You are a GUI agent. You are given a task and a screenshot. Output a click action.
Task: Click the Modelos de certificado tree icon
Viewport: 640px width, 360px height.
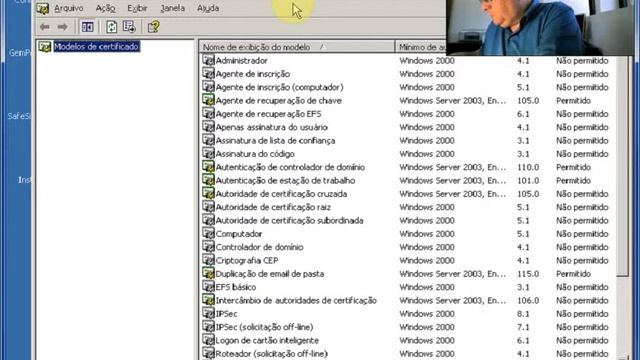click(x=44, y=47)
